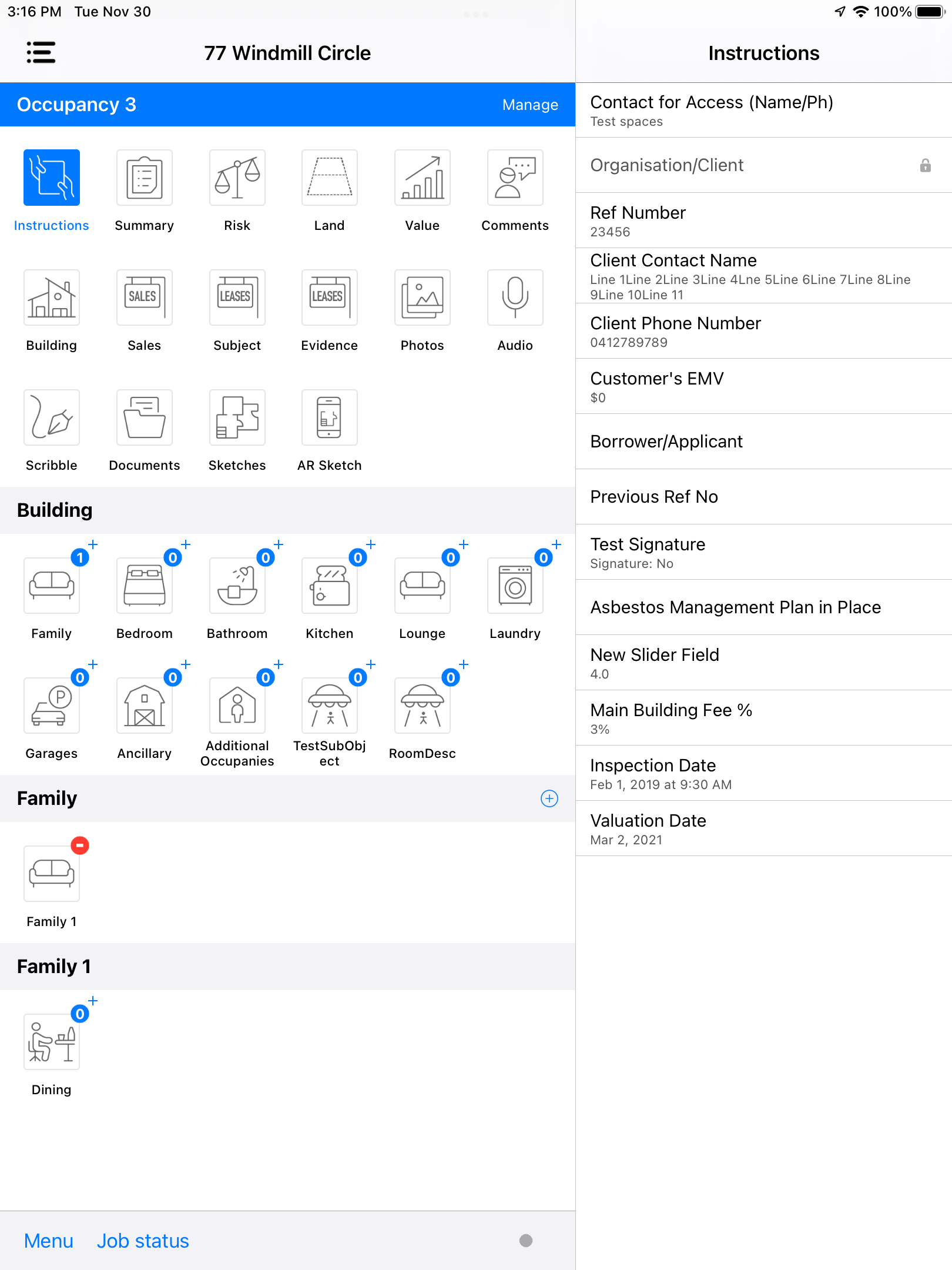Add a Laundry using its plus sign
The image size is (952, 1270).
557,544
